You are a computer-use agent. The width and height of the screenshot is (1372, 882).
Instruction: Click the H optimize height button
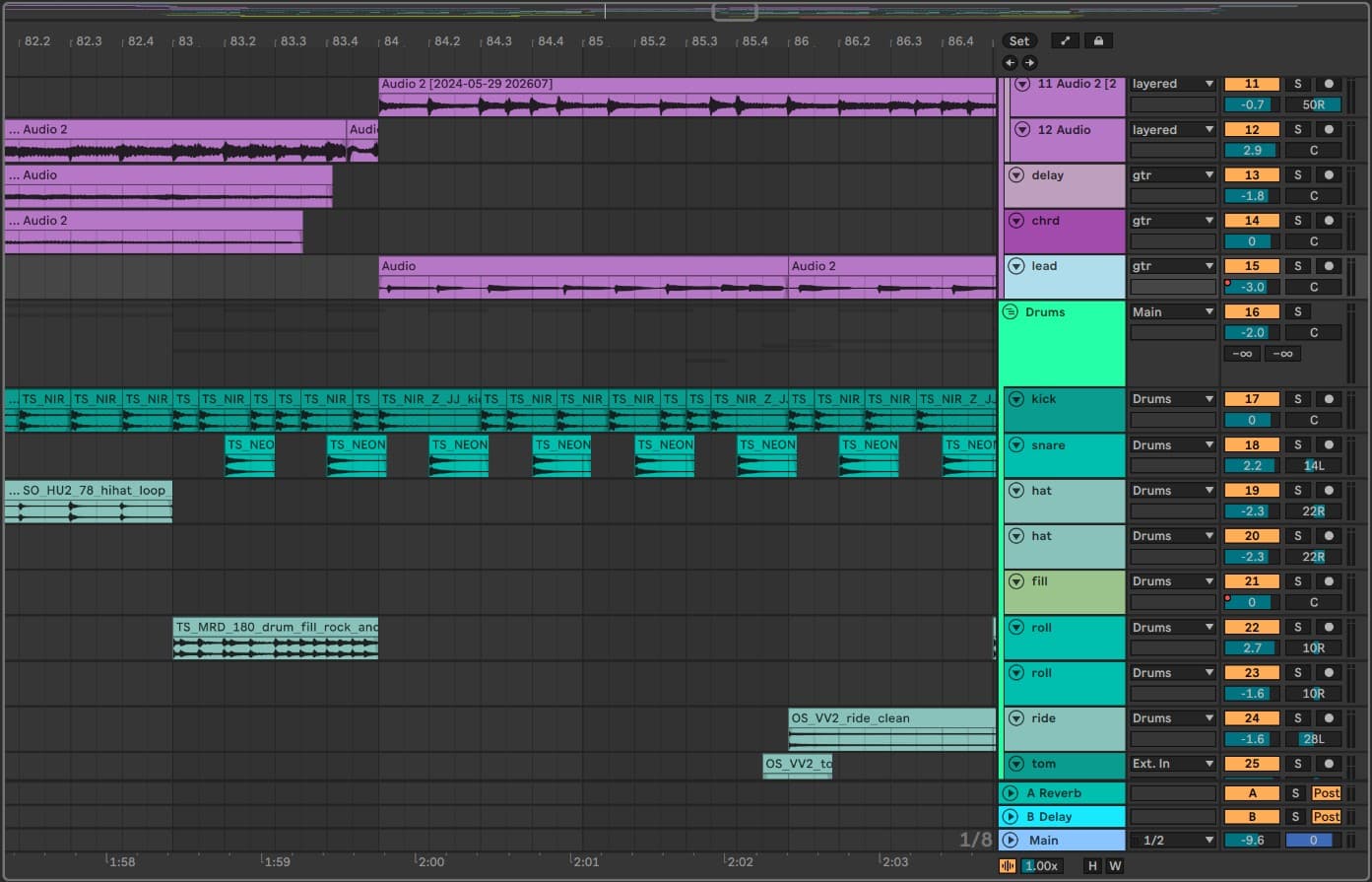(1091, 865)
